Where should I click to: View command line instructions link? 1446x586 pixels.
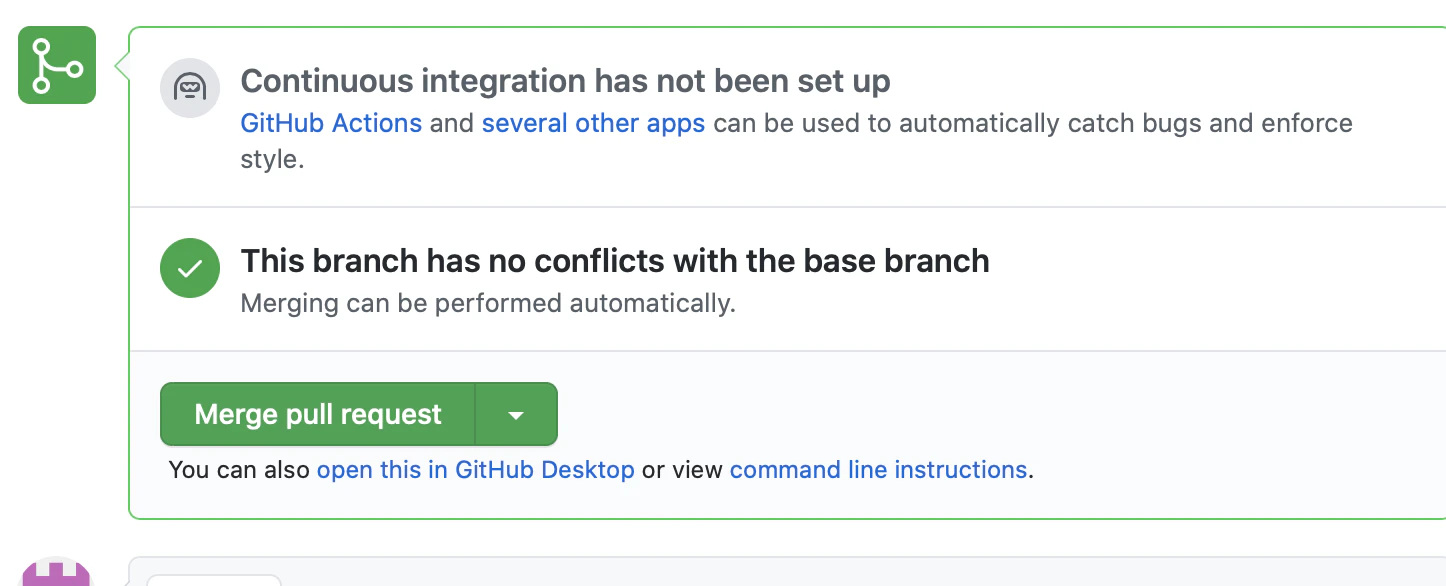pos(879,470)
